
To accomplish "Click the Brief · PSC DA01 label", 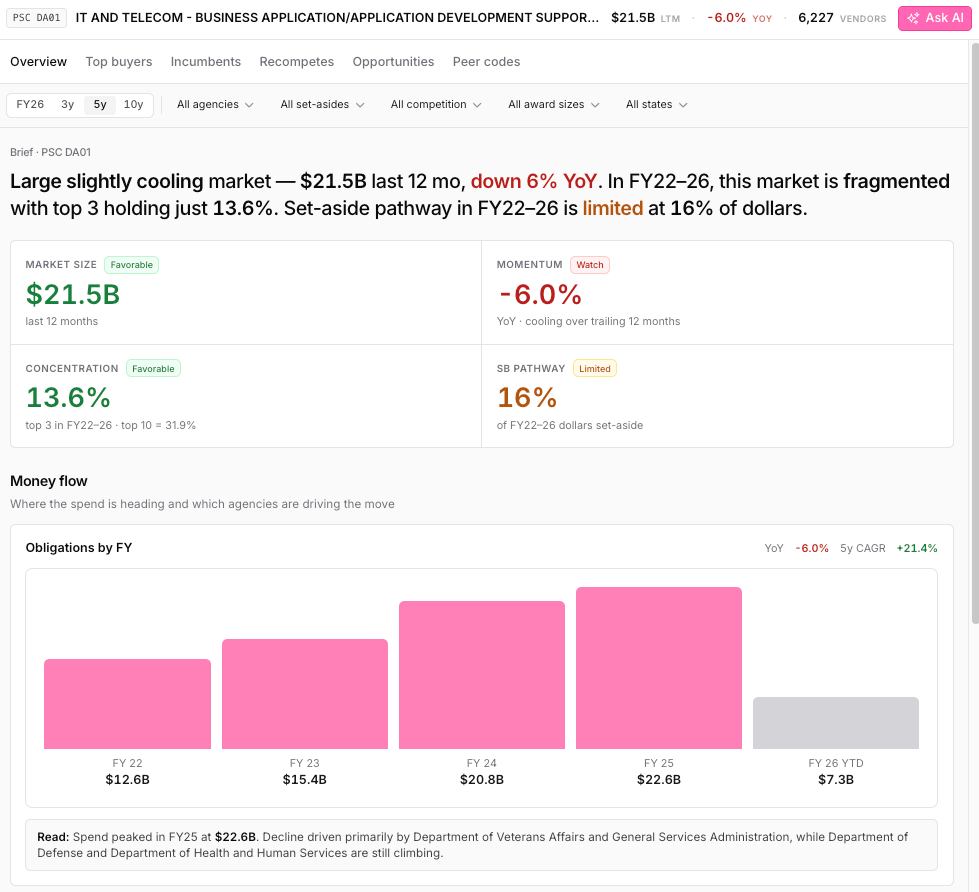I will pos(51,152).
